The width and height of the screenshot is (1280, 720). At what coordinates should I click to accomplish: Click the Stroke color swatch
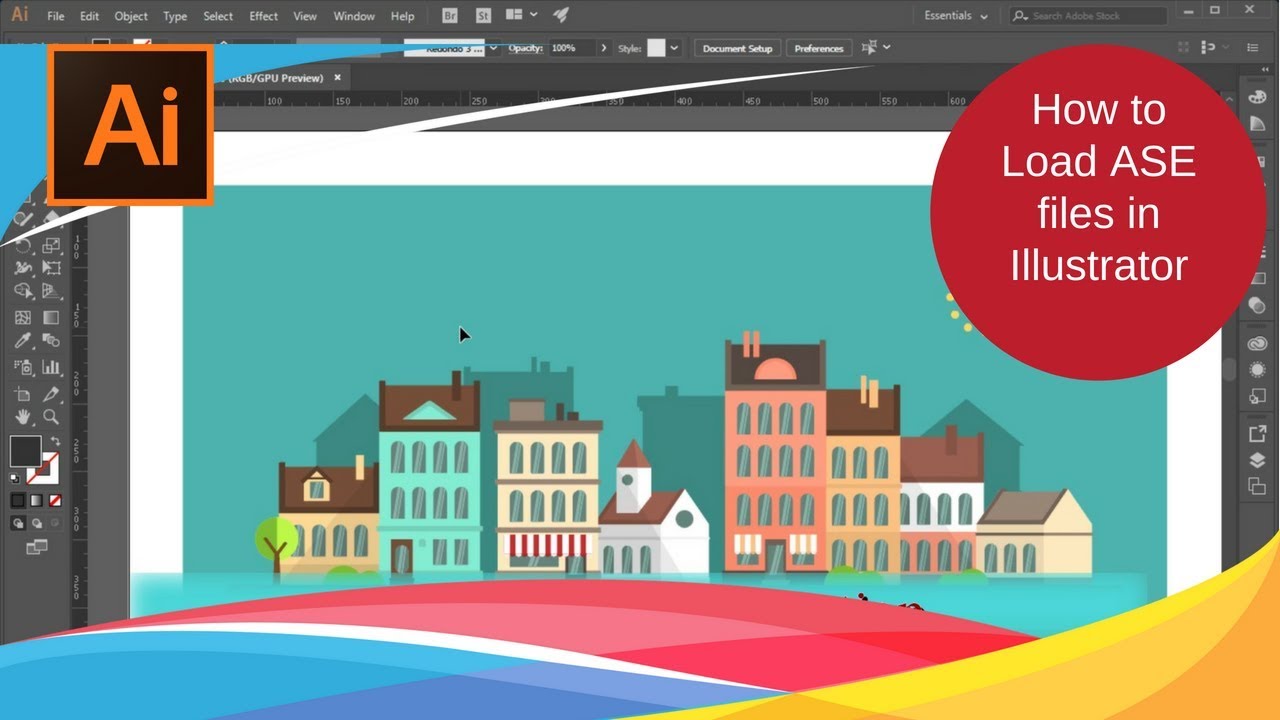coord(45,467)
